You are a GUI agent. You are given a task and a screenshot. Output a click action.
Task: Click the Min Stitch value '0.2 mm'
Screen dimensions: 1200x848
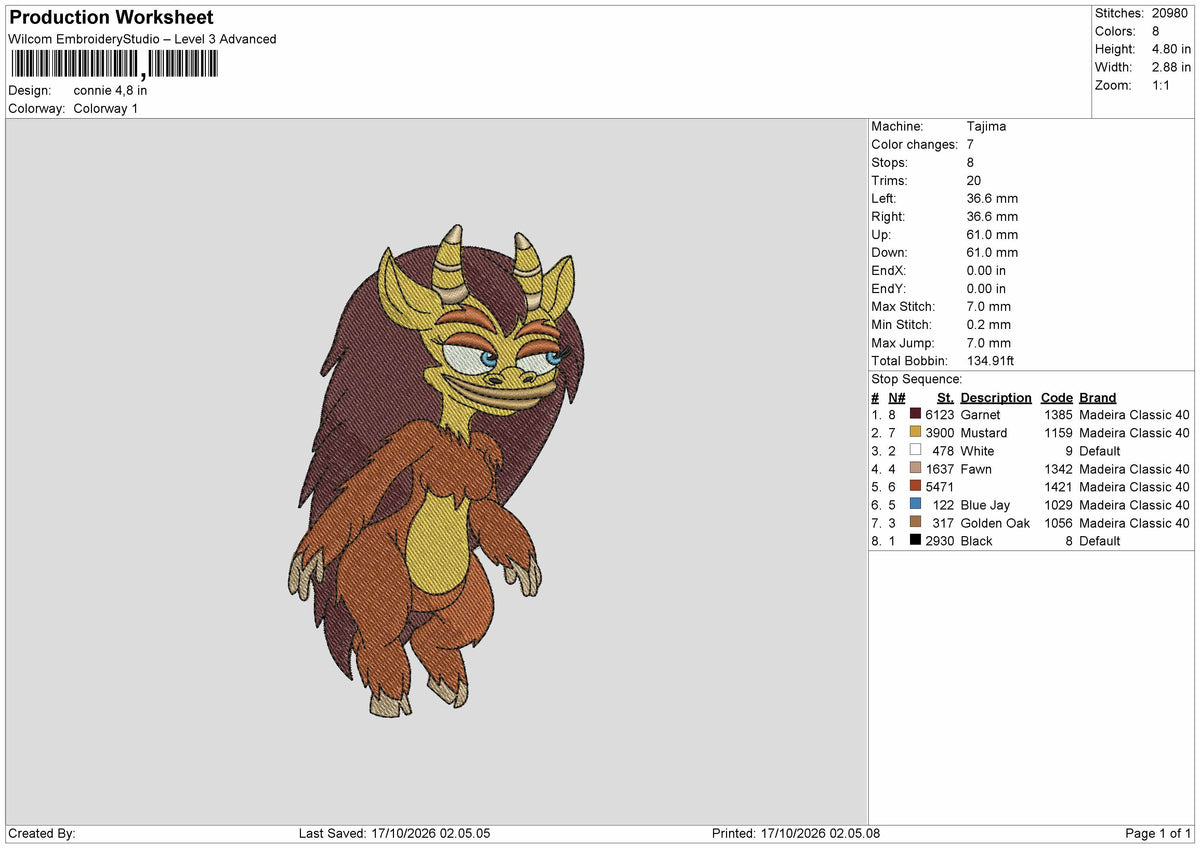point(989,324)
